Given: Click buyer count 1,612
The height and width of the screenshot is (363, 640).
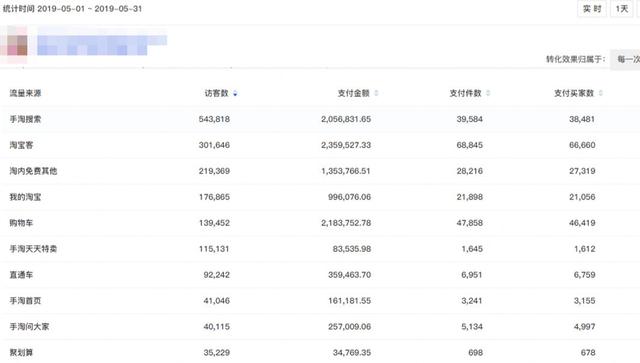Looking at the screenshot, I should click(x=584, y=249).
